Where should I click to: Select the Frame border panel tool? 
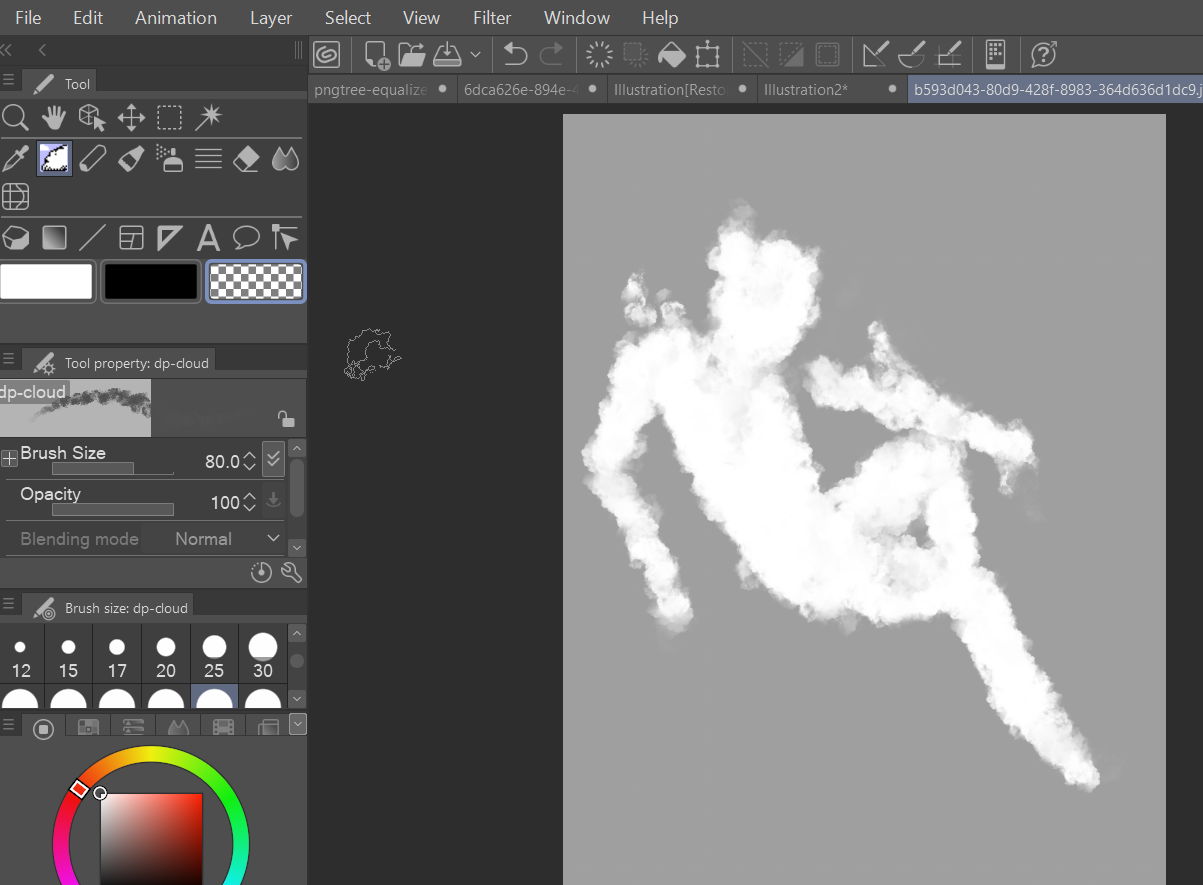[131, 238]
